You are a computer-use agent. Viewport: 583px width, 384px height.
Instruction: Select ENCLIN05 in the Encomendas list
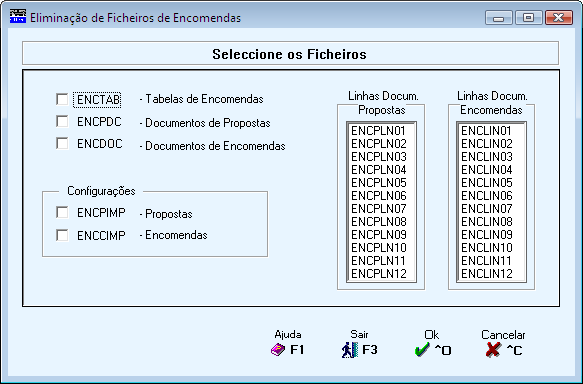[491, 183]
